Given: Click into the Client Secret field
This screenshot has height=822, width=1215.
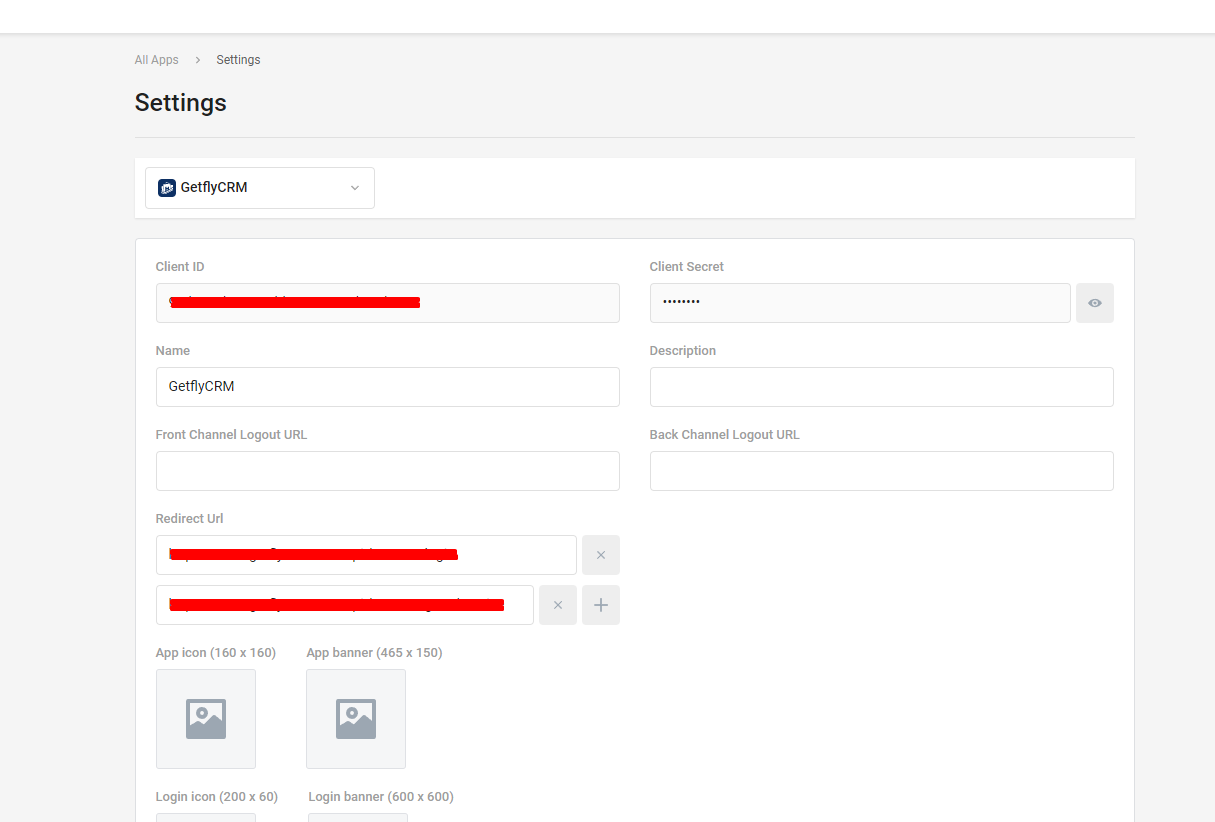Looking at the screenshot, I should [x=860, y=303].
